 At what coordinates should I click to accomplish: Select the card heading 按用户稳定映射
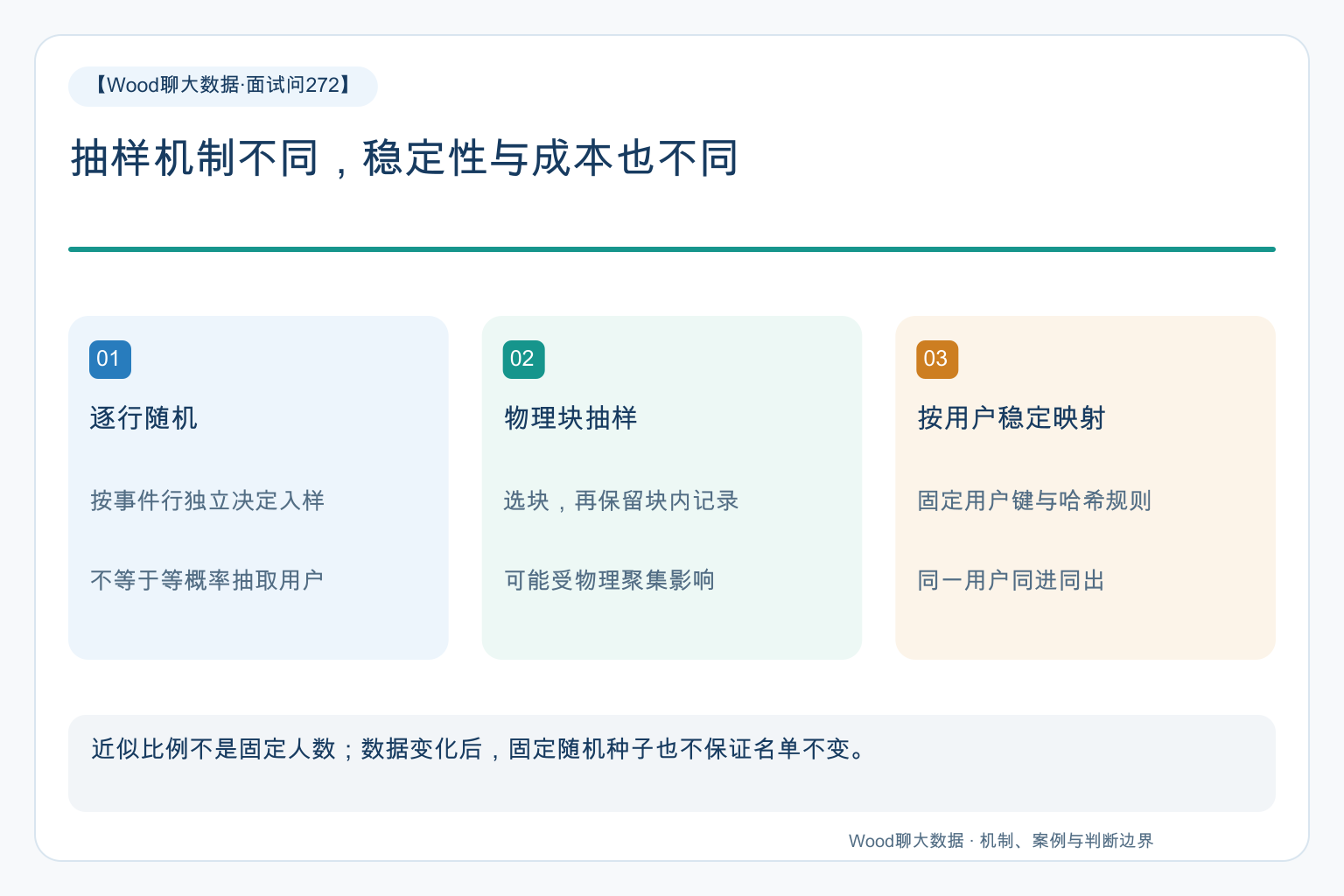click(x=1011, y=418)
